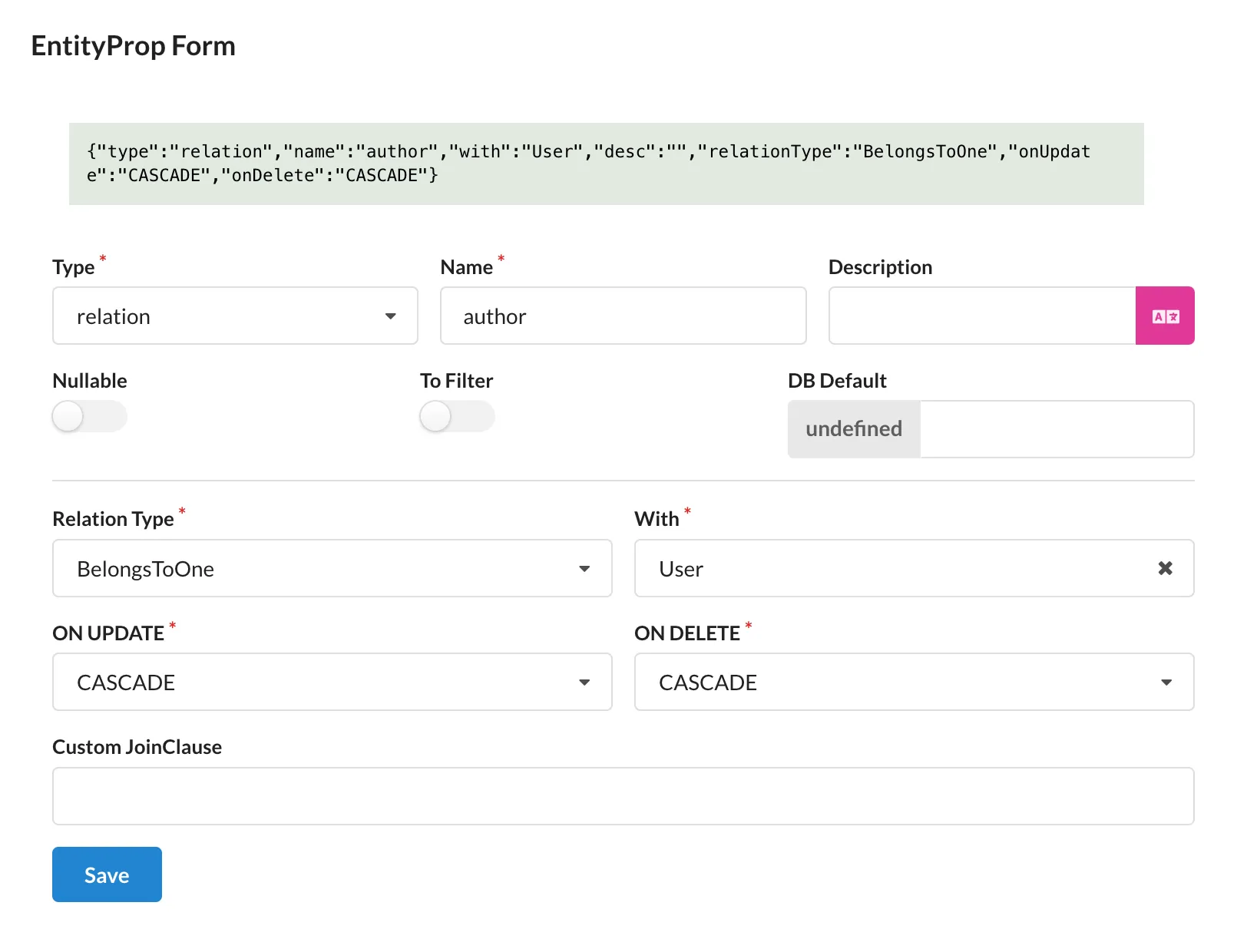Click the caret arrow in the Type field
The height and width of the screenshot is (952, 1247).
pos(391,316)
